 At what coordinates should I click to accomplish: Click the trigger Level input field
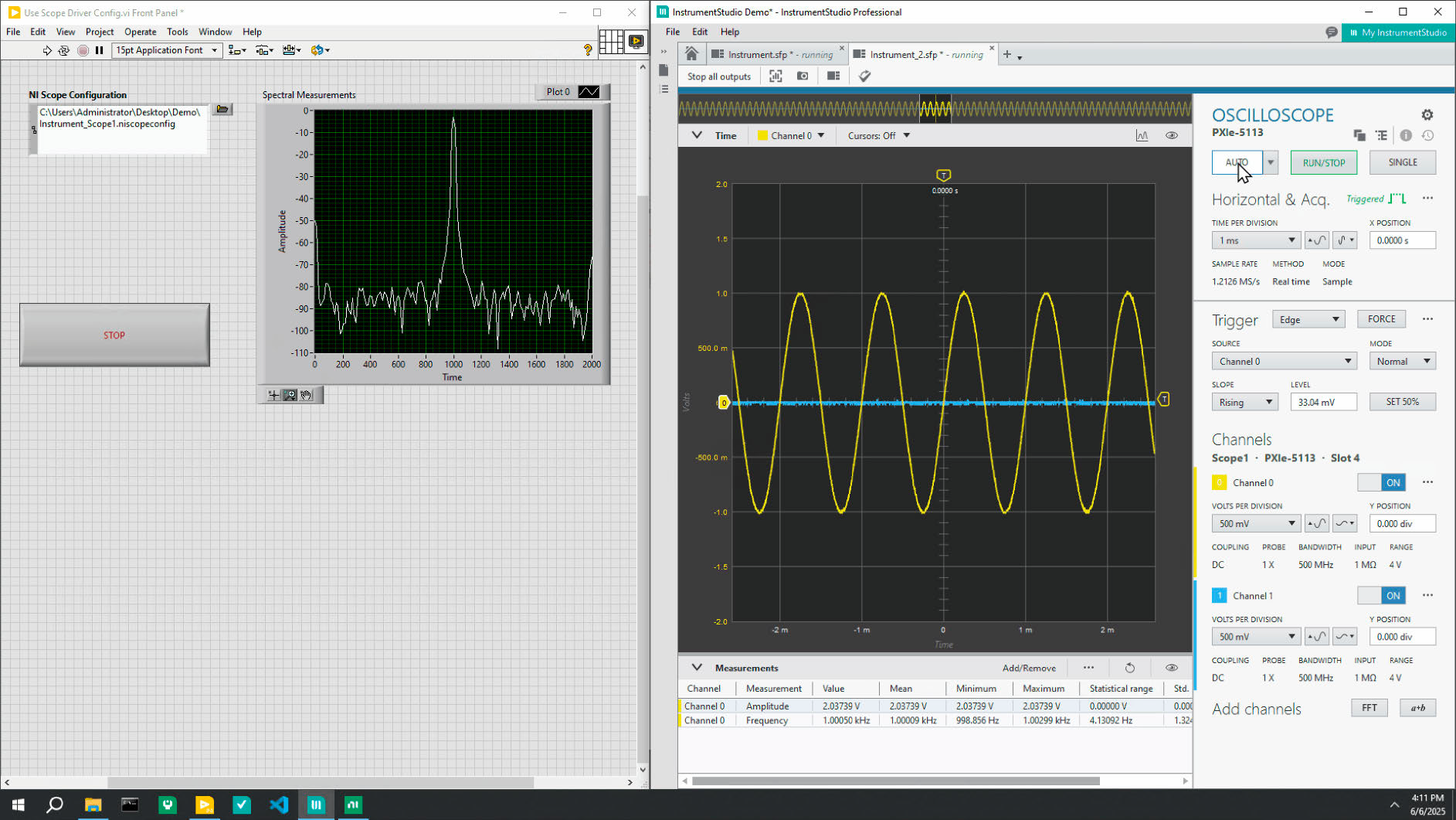click(1322, 402)
